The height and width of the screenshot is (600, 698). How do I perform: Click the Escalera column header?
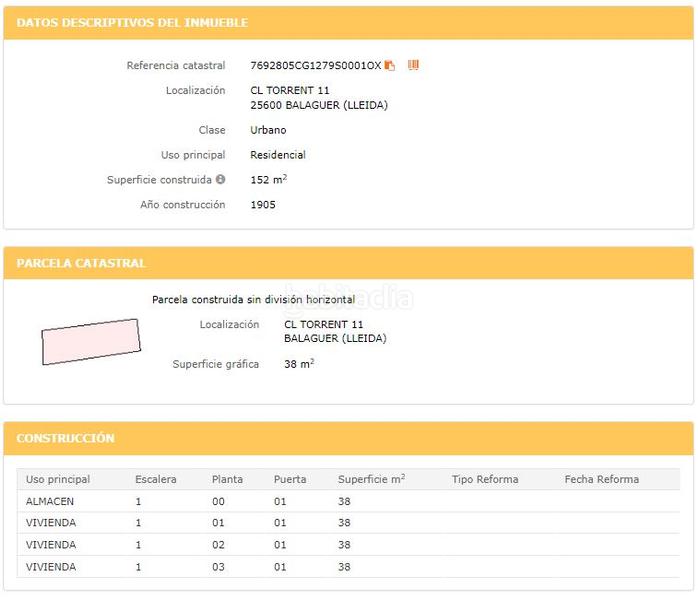pyautogui.click(x=156, y=479)
